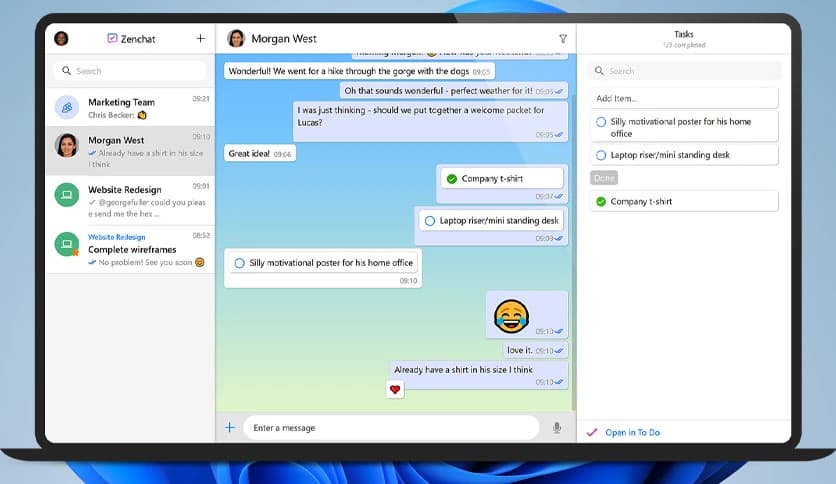Select the 'love it.' message

[535, 350]
